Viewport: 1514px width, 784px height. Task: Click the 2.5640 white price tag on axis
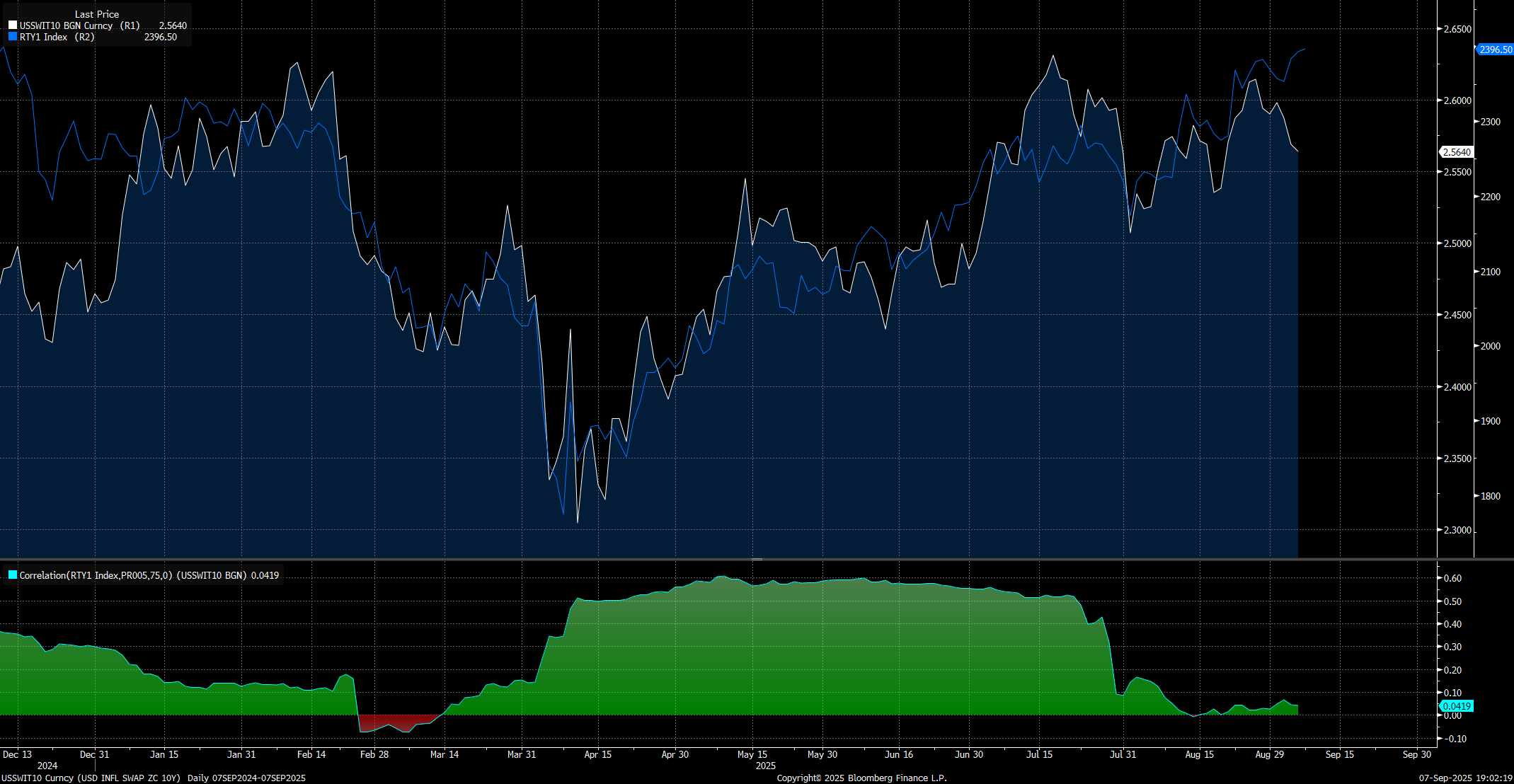point(1457,152)
